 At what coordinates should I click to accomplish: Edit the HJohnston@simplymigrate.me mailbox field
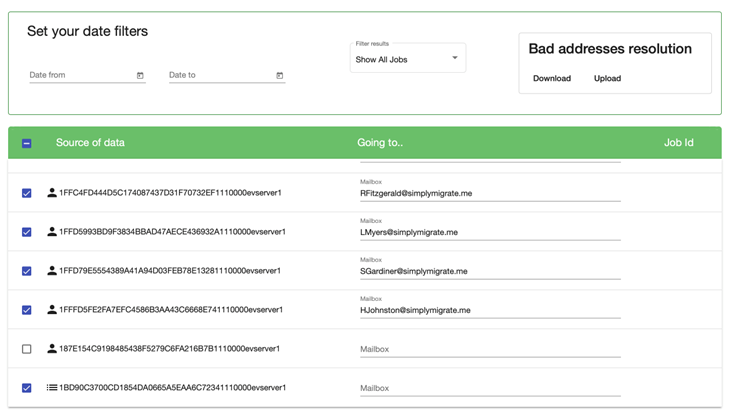(489, 311)
